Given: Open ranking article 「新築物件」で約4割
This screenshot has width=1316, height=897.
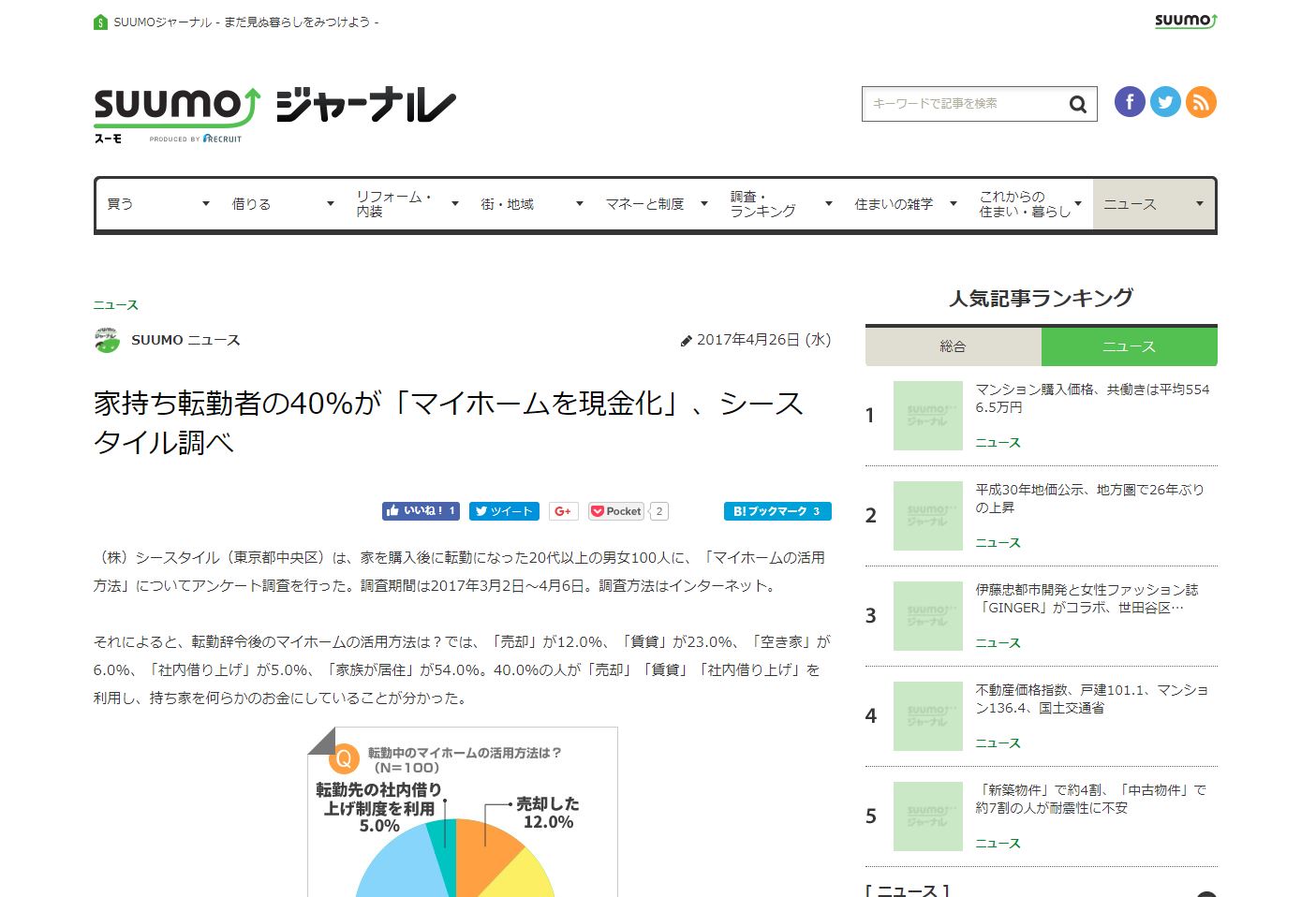Looking at the screenshot, I should pyautogui.click(x=1090, y=799).
